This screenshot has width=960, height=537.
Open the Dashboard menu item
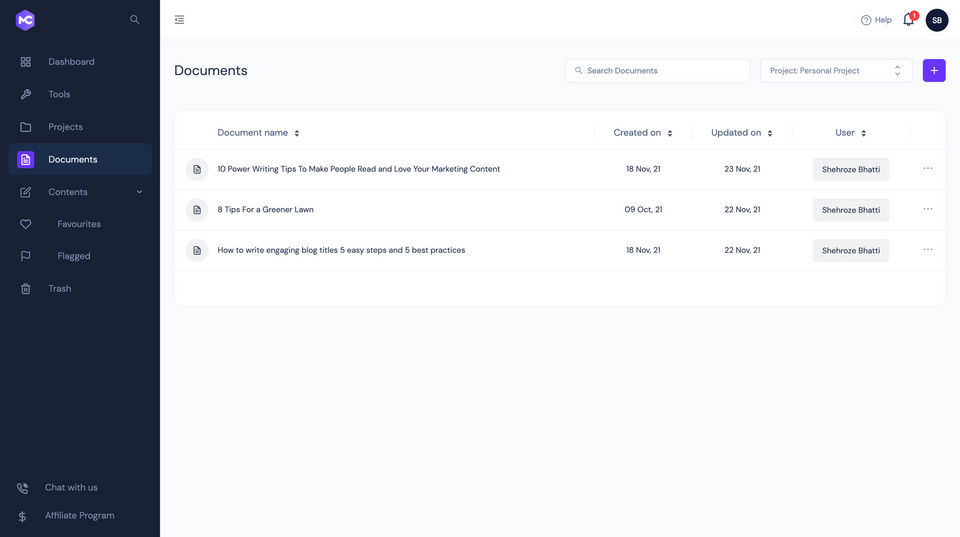point(80,62)
